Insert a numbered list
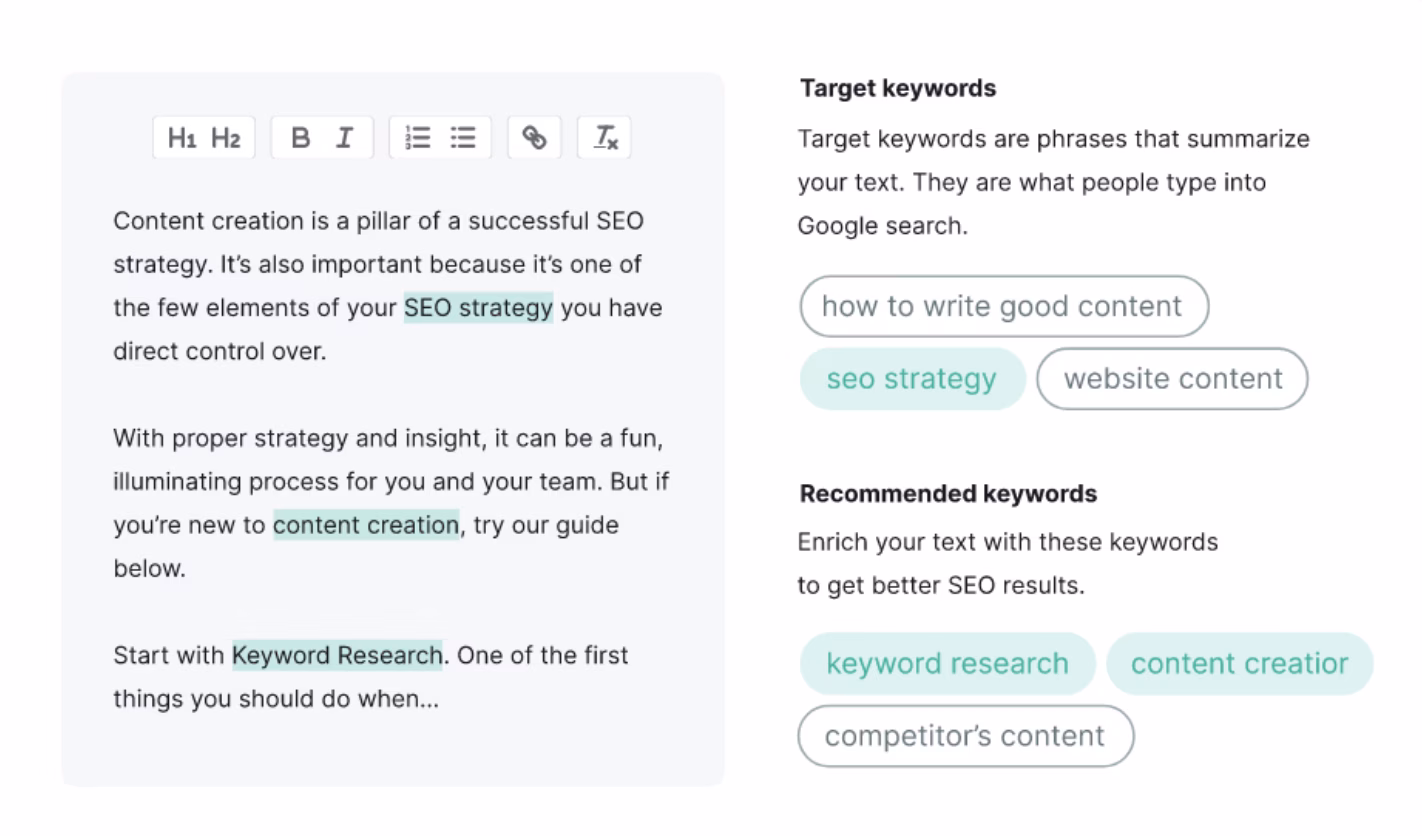 [x=418, y=138]
